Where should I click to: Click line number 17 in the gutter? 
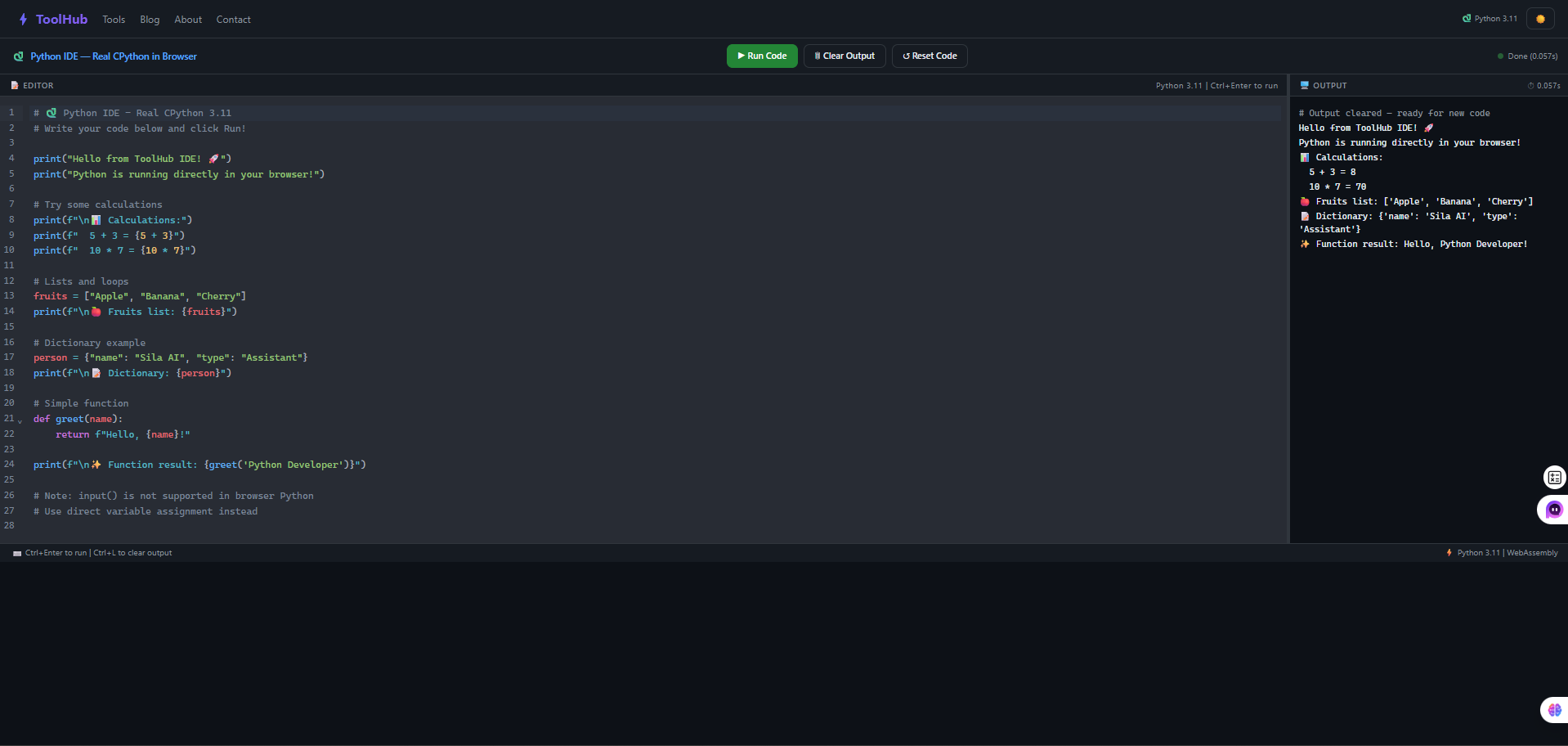coord(9,357)
